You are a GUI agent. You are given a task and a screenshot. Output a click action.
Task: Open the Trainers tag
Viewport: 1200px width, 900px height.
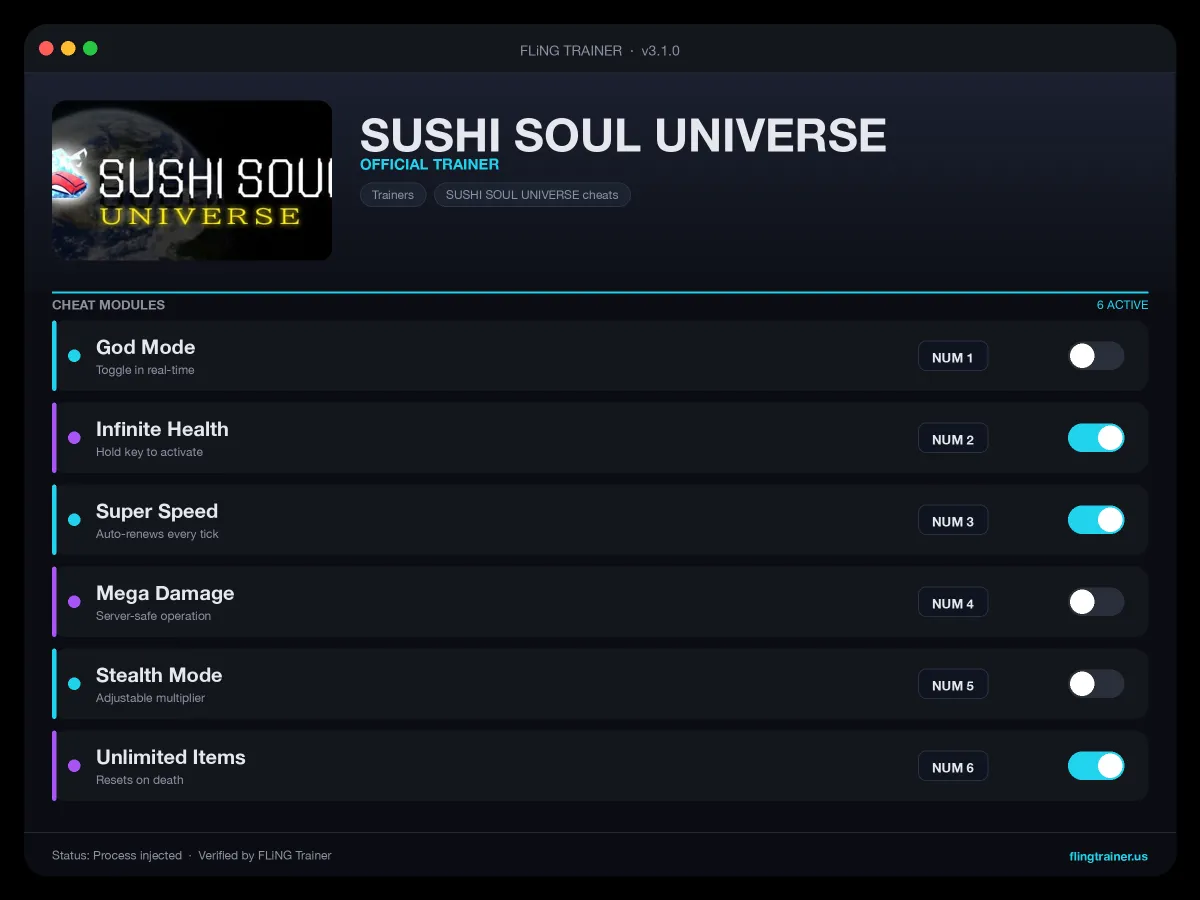pos(393,195)
